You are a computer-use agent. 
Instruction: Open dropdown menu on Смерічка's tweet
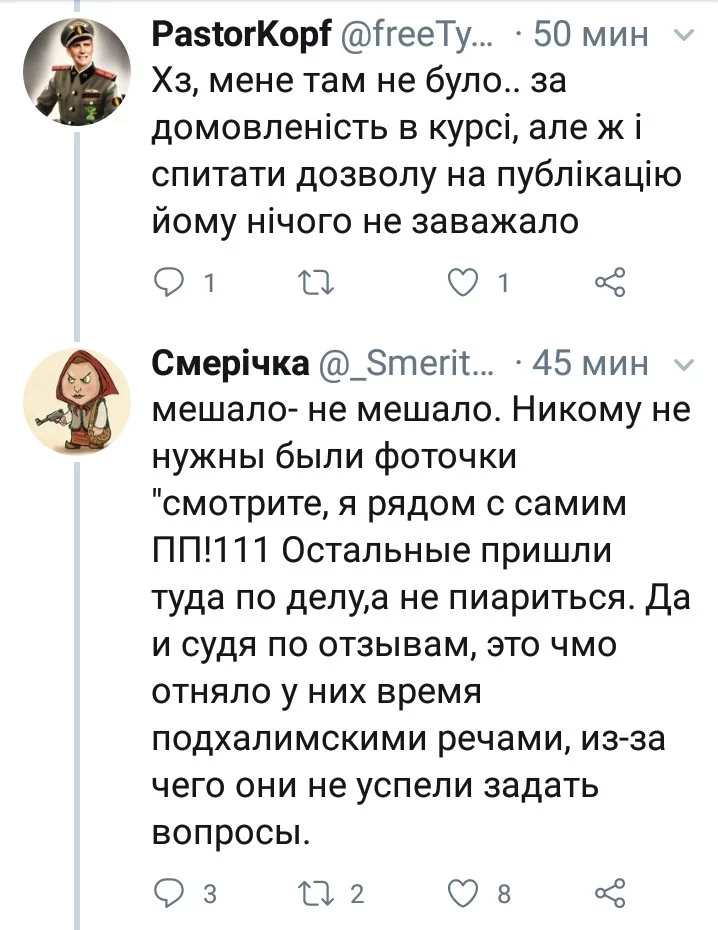685,364
